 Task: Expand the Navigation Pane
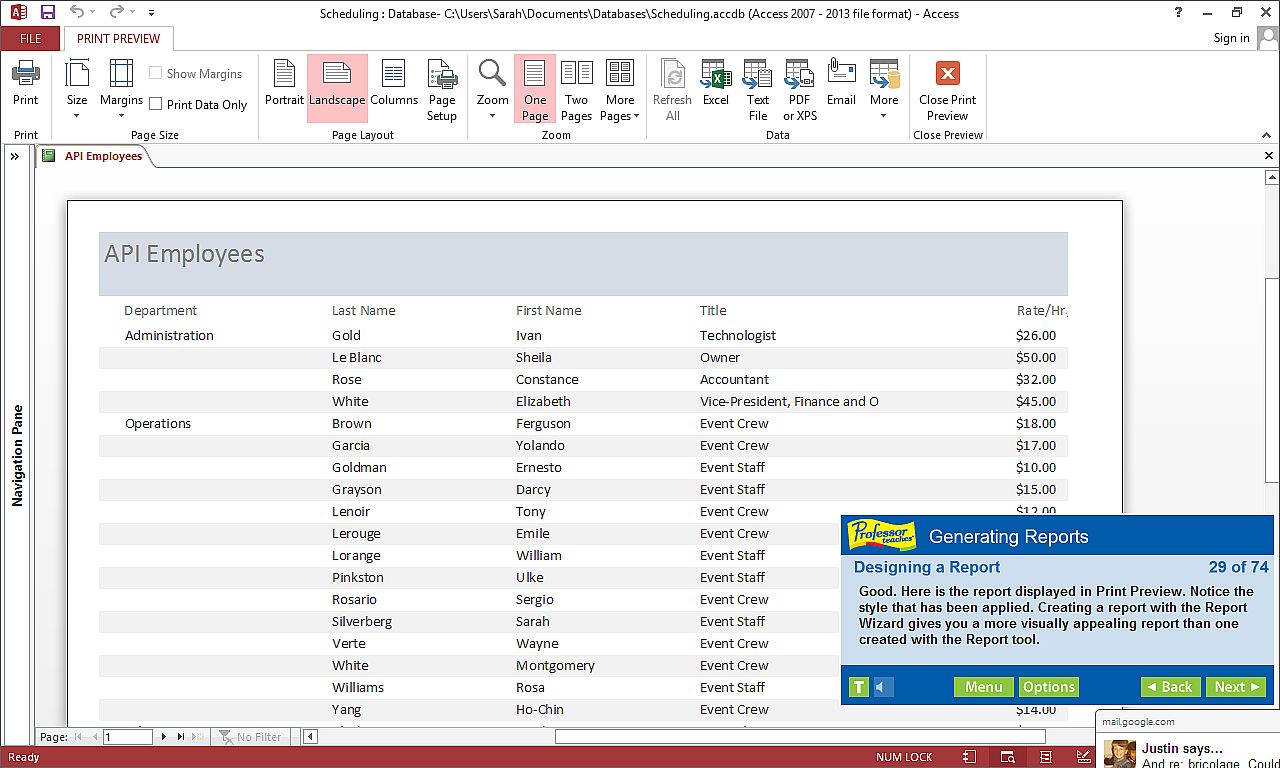pyautogui.click(x=15, y=156)
